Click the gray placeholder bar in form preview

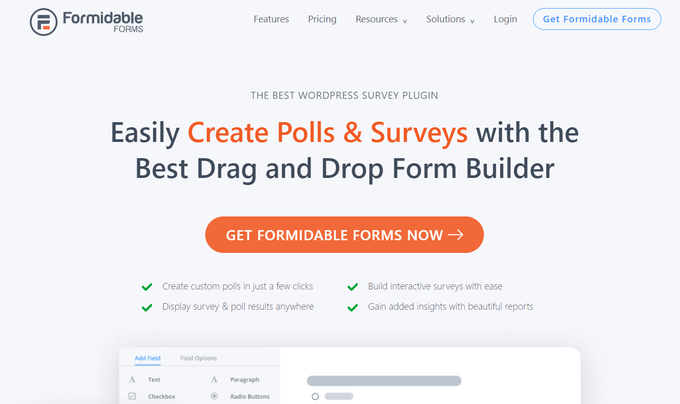point(384,380)
